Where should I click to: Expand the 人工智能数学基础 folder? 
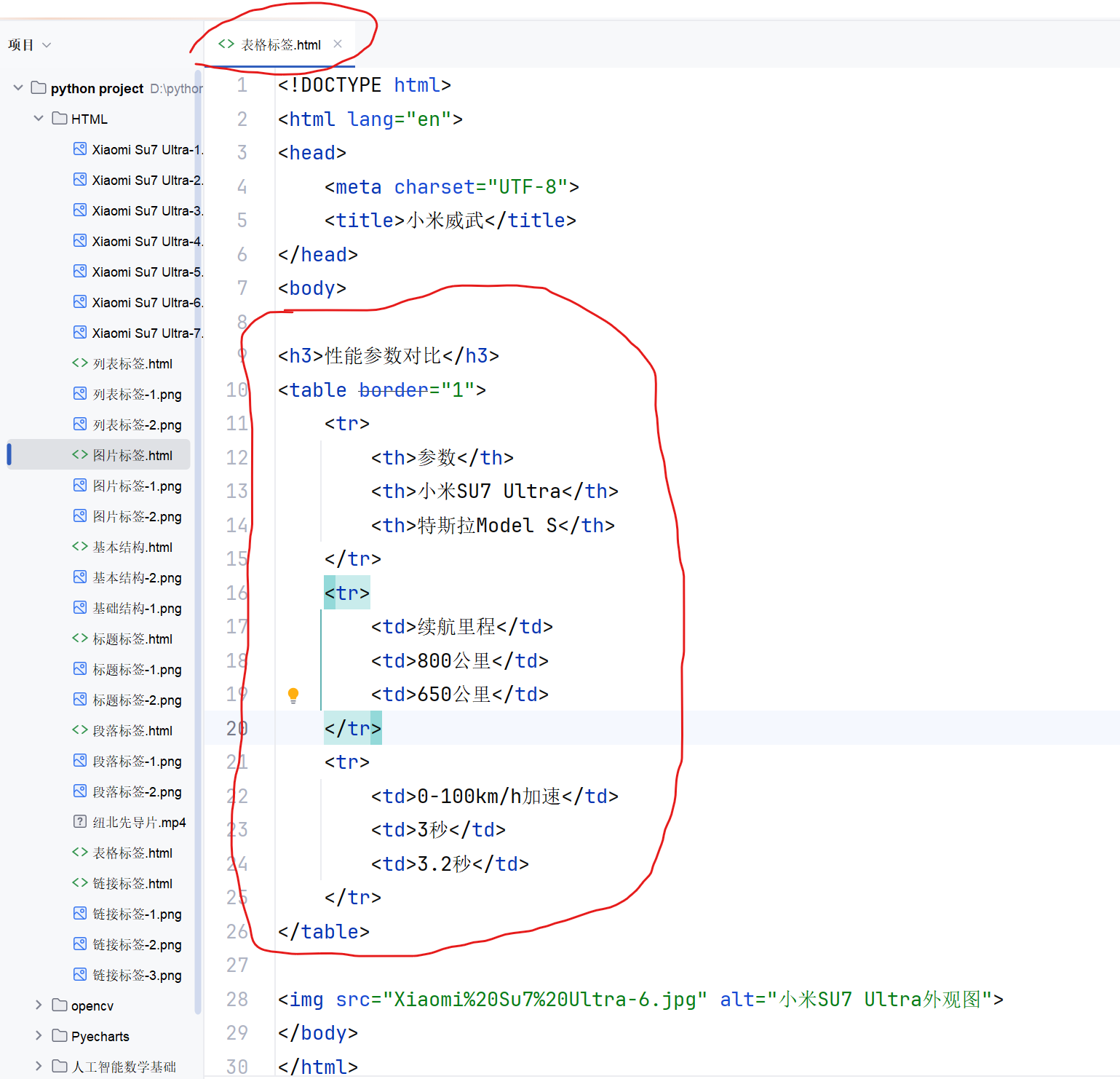tap(39, 1066)
